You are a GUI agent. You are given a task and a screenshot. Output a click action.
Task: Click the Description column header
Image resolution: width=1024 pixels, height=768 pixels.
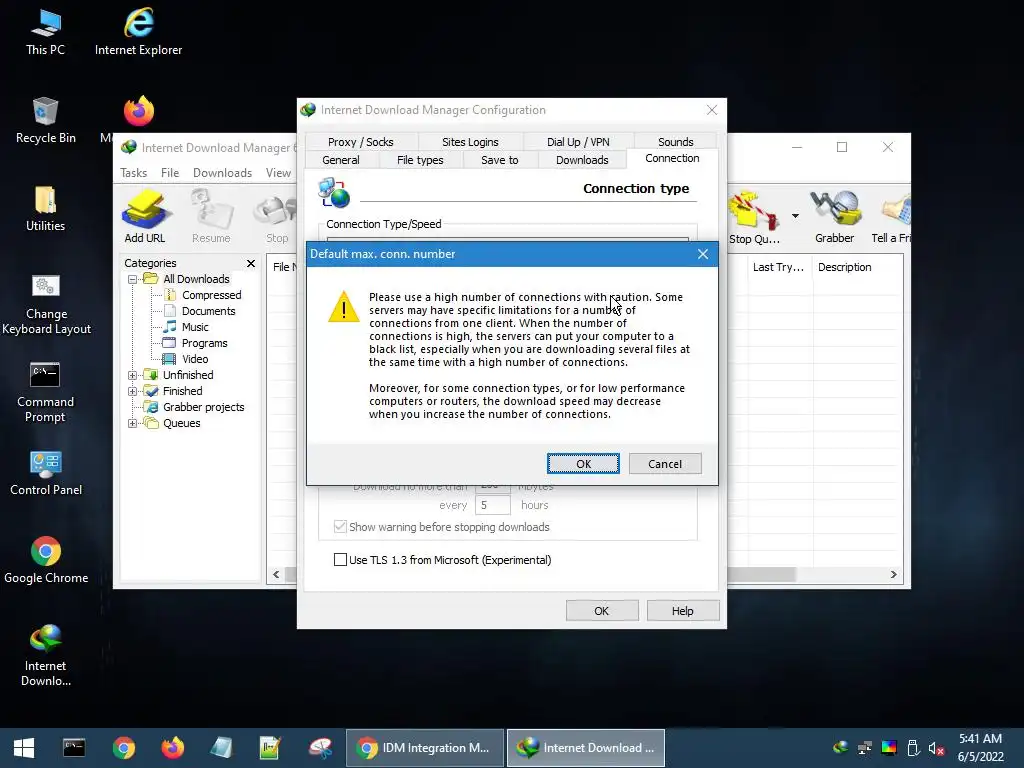click(844, 267)
